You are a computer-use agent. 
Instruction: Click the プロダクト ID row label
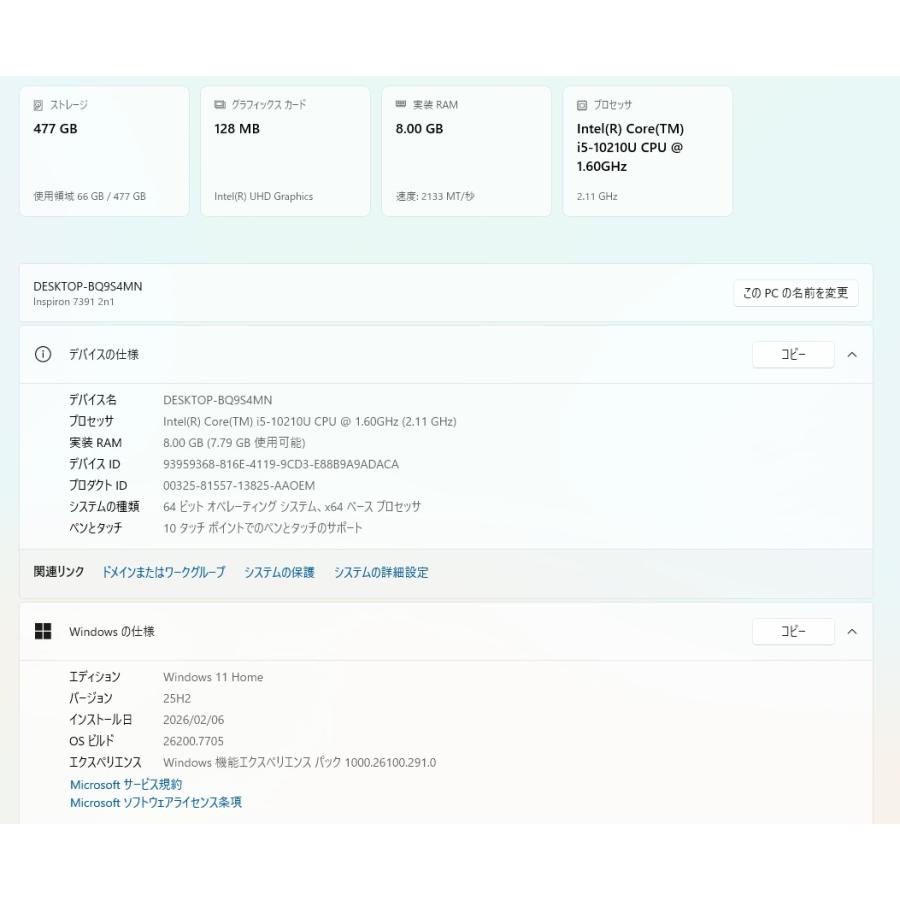(98, 486)
